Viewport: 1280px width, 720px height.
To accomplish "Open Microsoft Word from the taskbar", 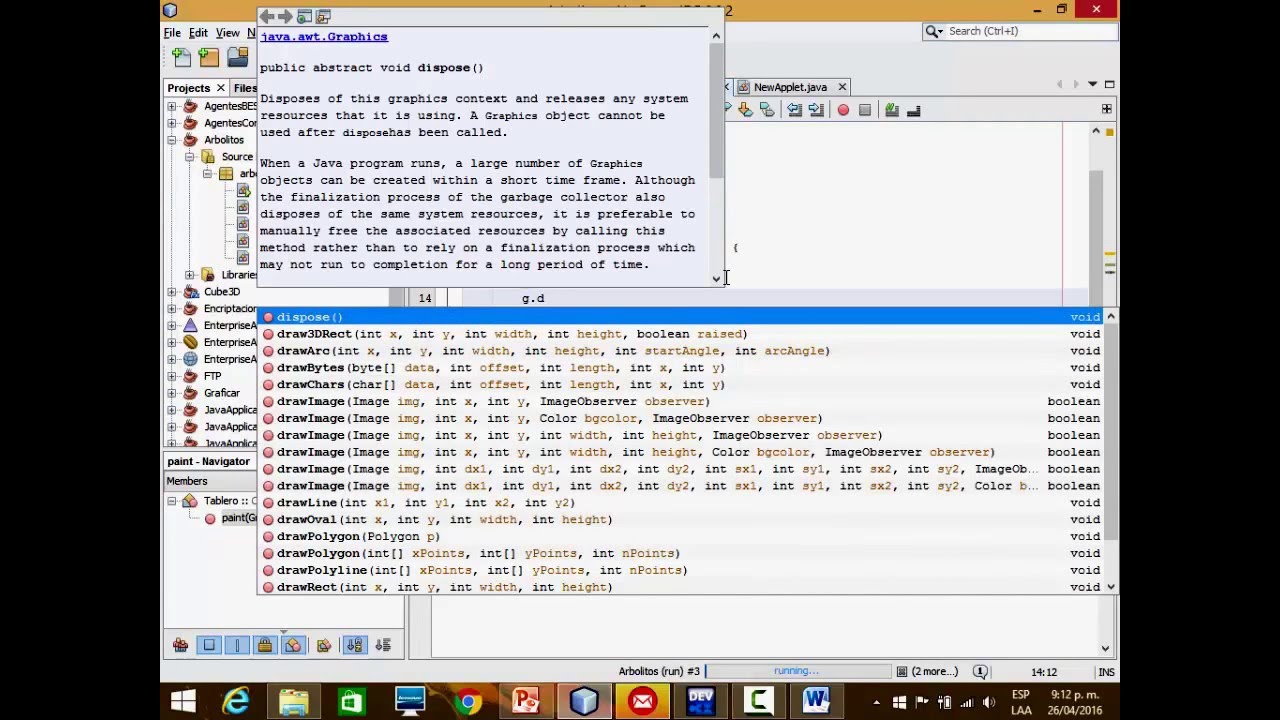I will (815, 701).
